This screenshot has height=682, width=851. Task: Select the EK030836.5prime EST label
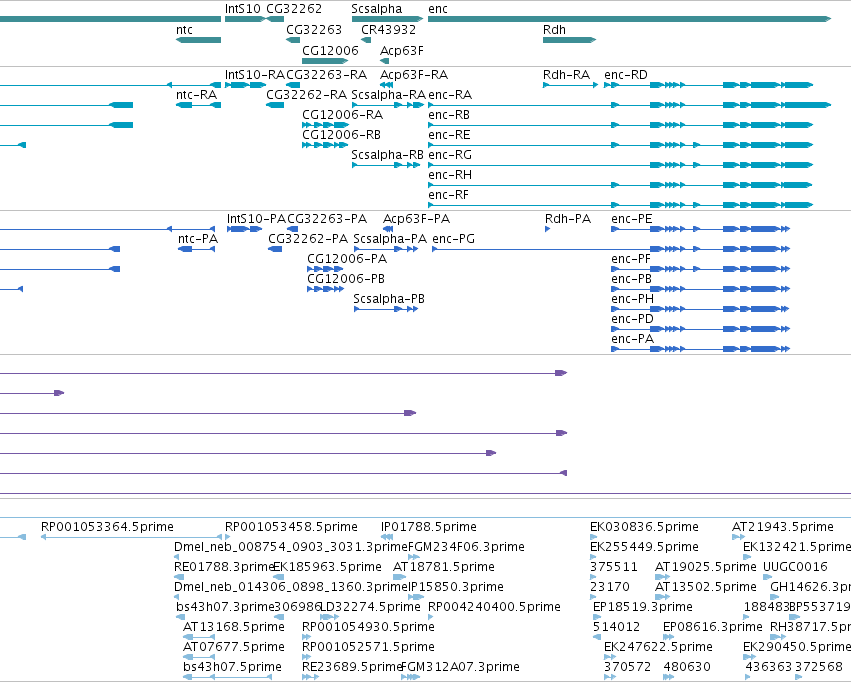point(644,527)
